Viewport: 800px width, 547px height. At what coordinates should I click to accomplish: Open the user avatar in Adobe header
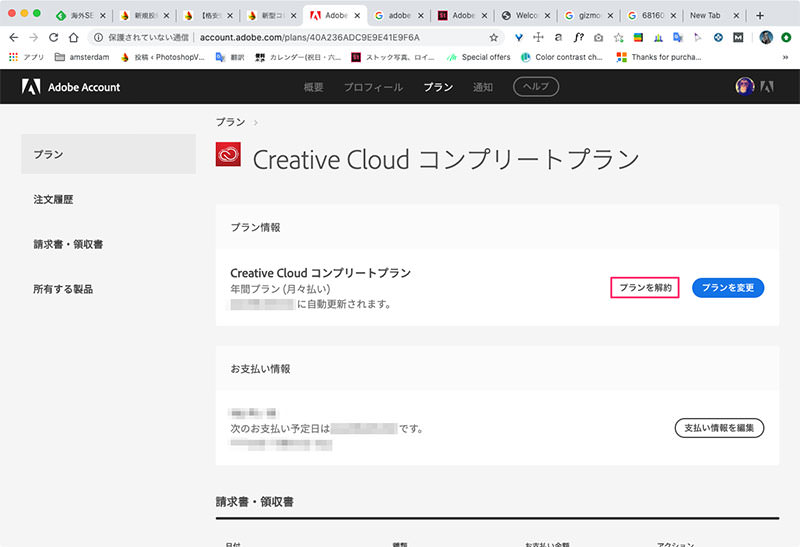(745, 86)
